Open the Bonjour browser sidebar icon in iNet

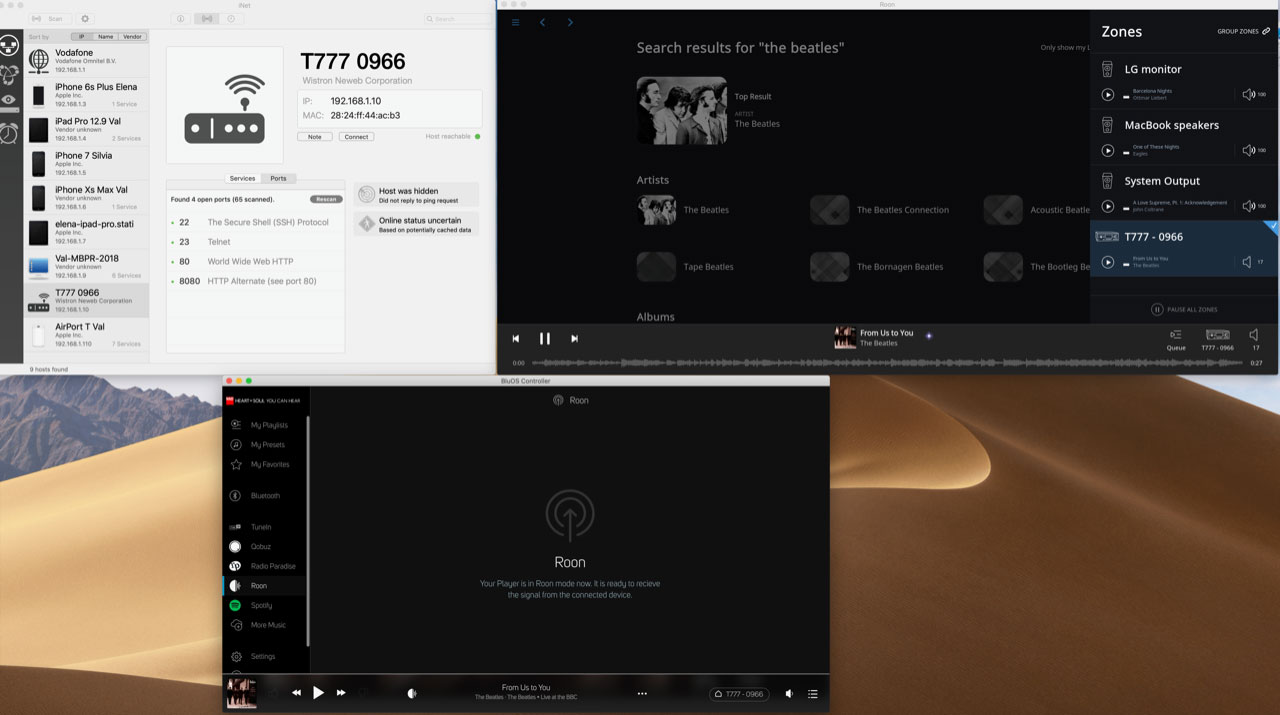[x=9, y=73]
